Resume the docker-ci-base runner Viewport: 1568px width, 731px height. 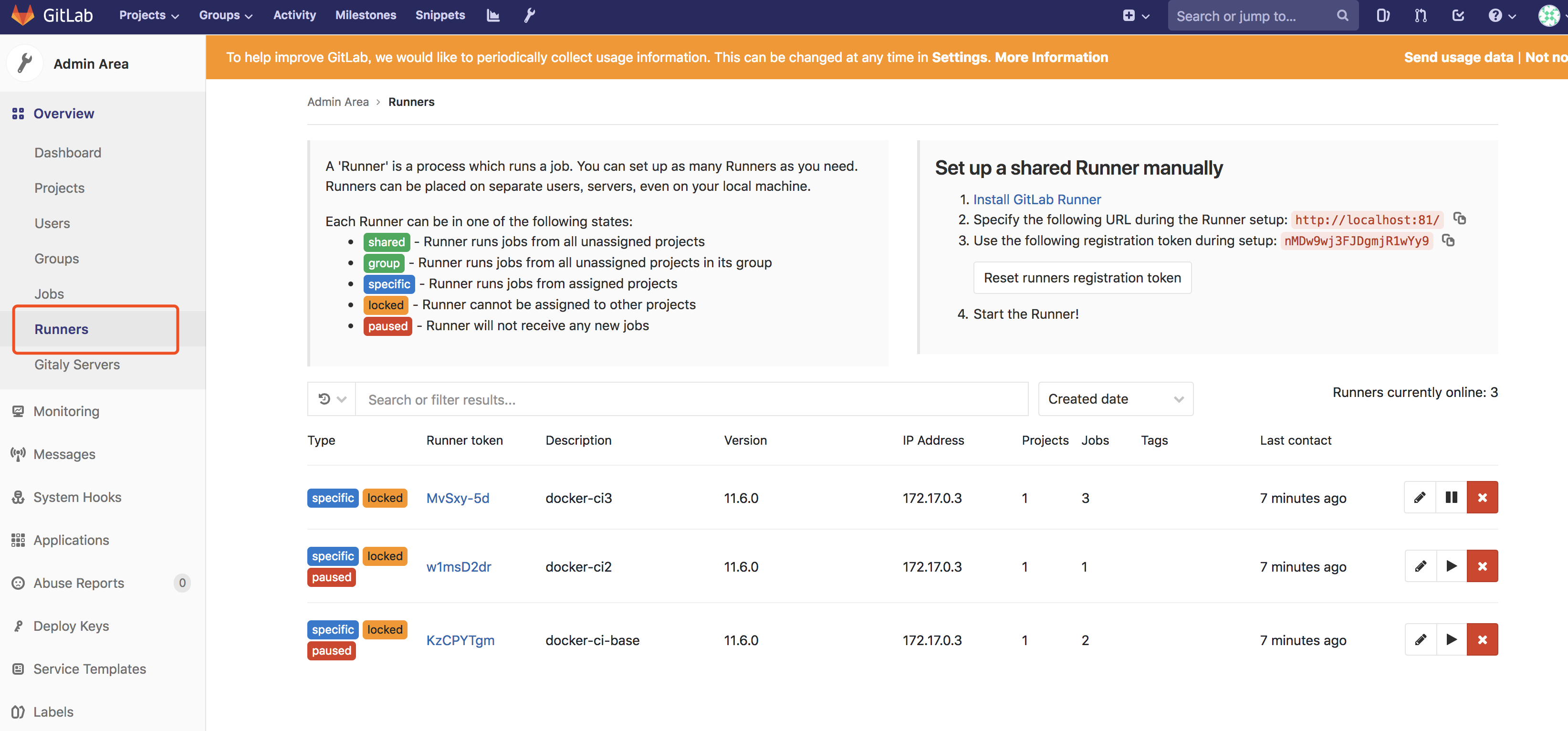pos(1452,640)
